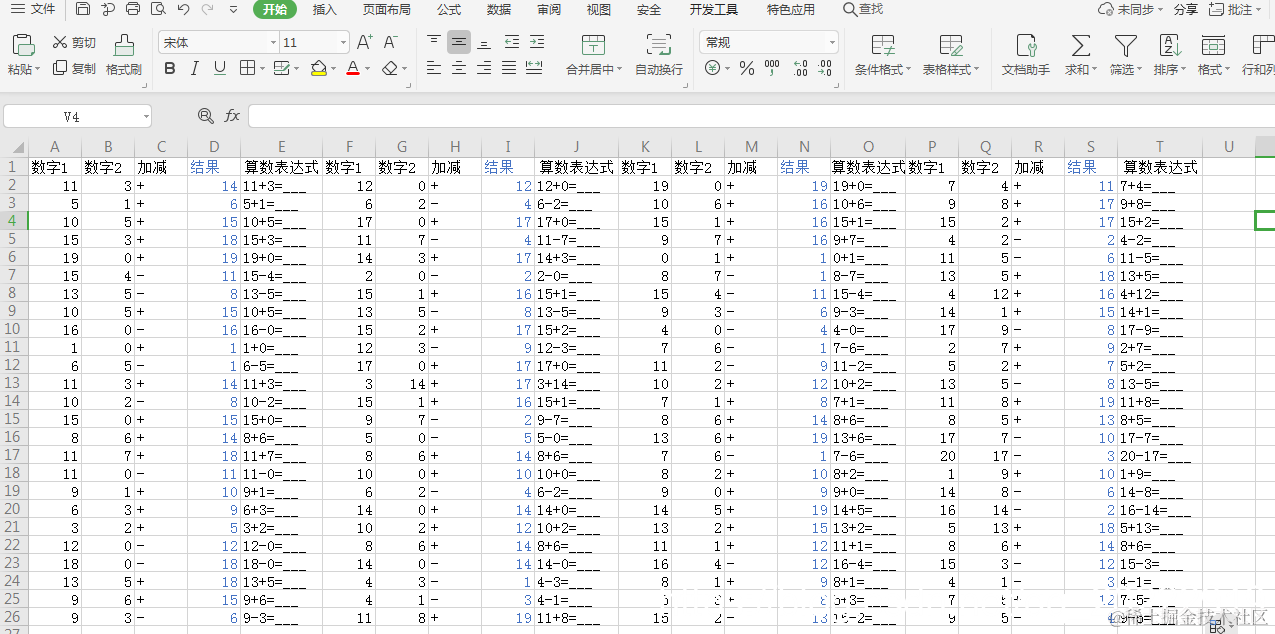Switch to the Review (审阅) tab
The height and width of the screenshot is (634, 1275).
pos(549,10)
